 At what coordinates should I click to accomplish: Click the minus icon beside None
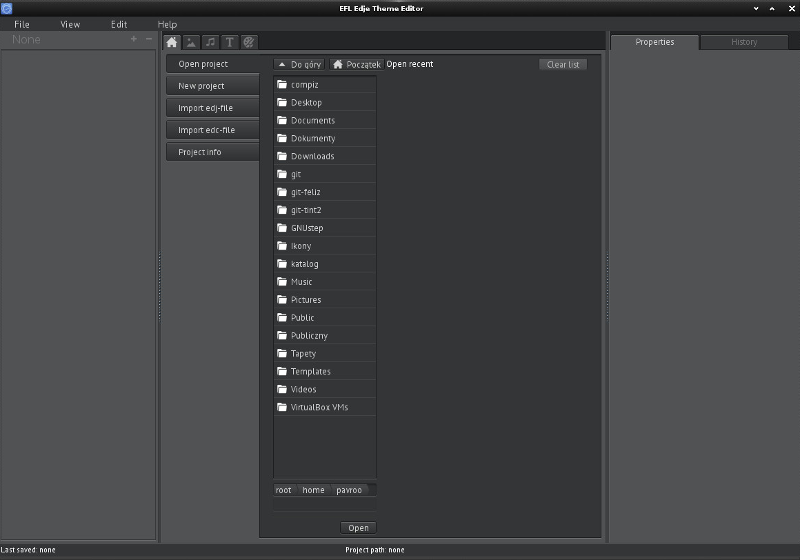point(149,39)
